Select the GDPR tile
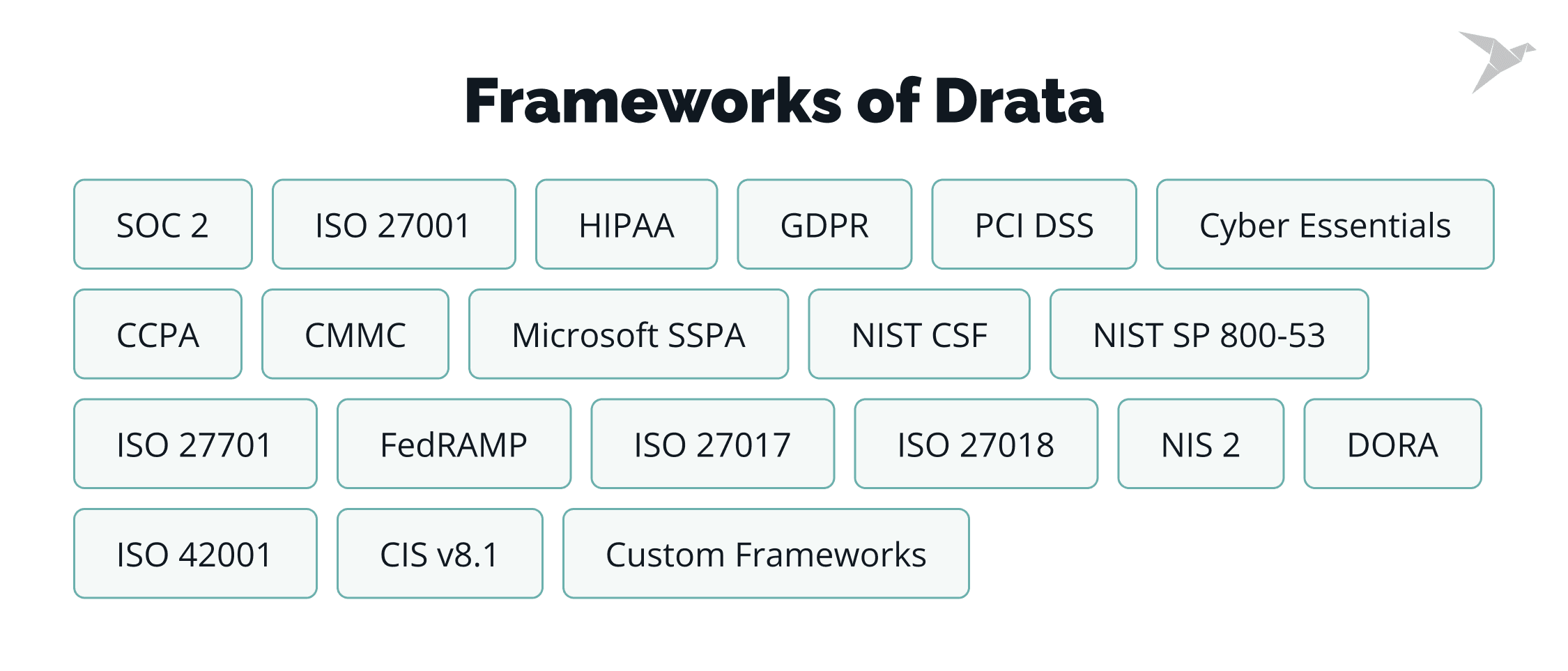The width and height of the screenshot is (1568, 671). pyautogui.click(x=824, y=224)
